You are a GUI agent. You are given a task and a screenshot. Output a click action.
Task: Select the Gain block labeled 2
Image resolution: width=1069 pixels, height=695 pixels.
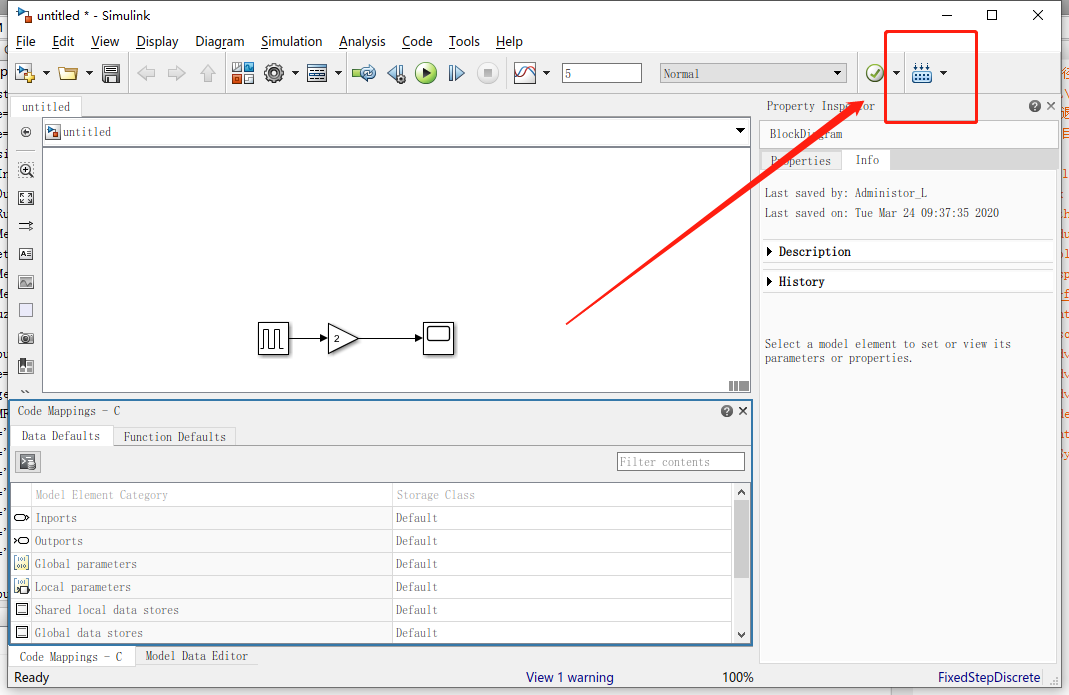point(343,338)
